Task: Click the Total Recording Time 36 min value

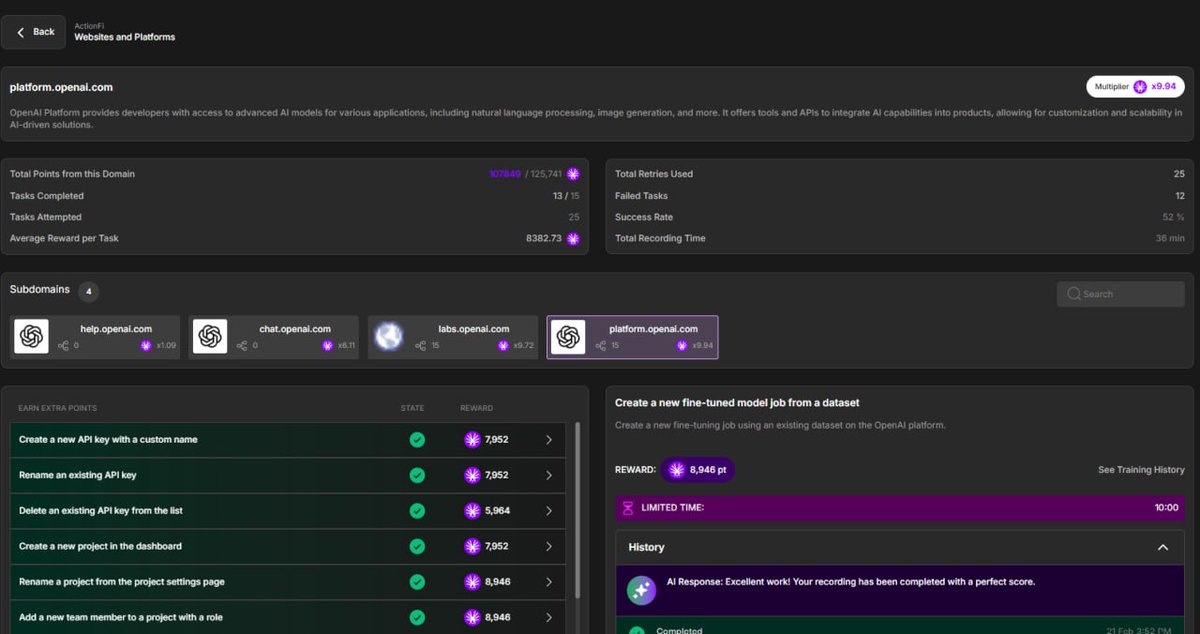Action: click(x=1170, y=239)
